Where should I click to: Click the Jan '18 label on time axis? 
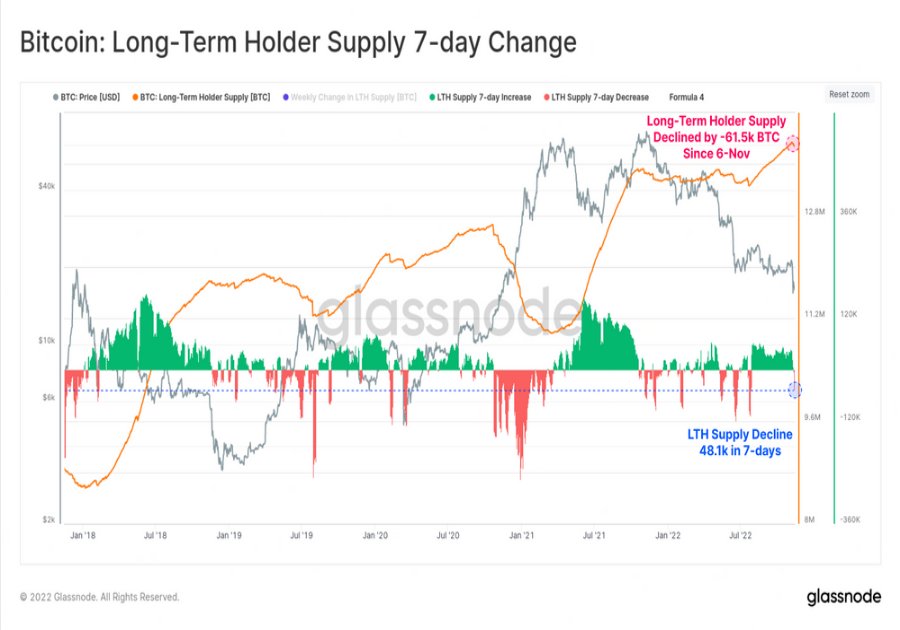click(x=83, y=535)
